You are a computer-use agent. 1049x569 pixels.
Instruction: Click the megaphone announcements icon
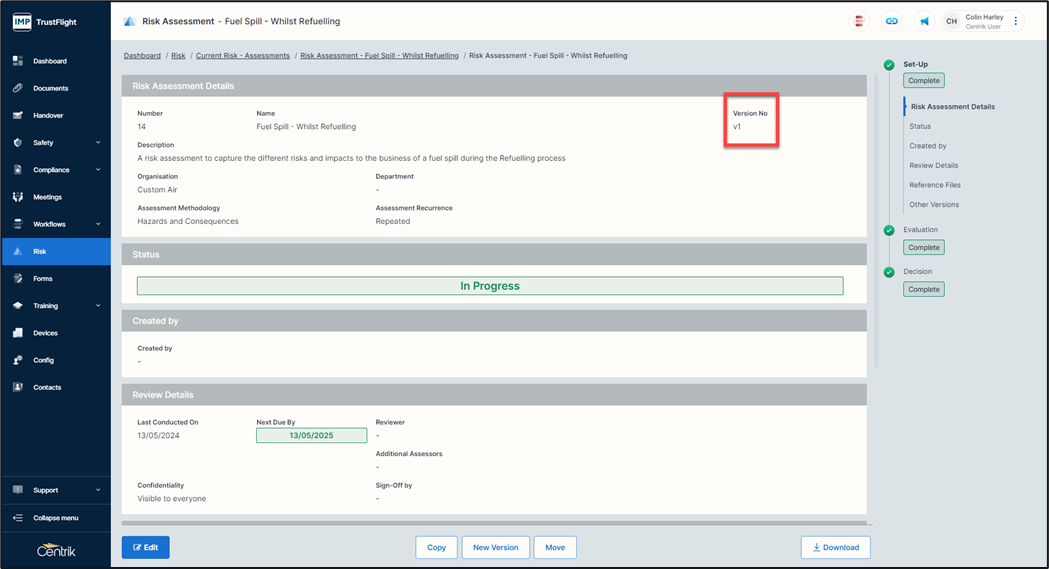[x=924, y=21]
